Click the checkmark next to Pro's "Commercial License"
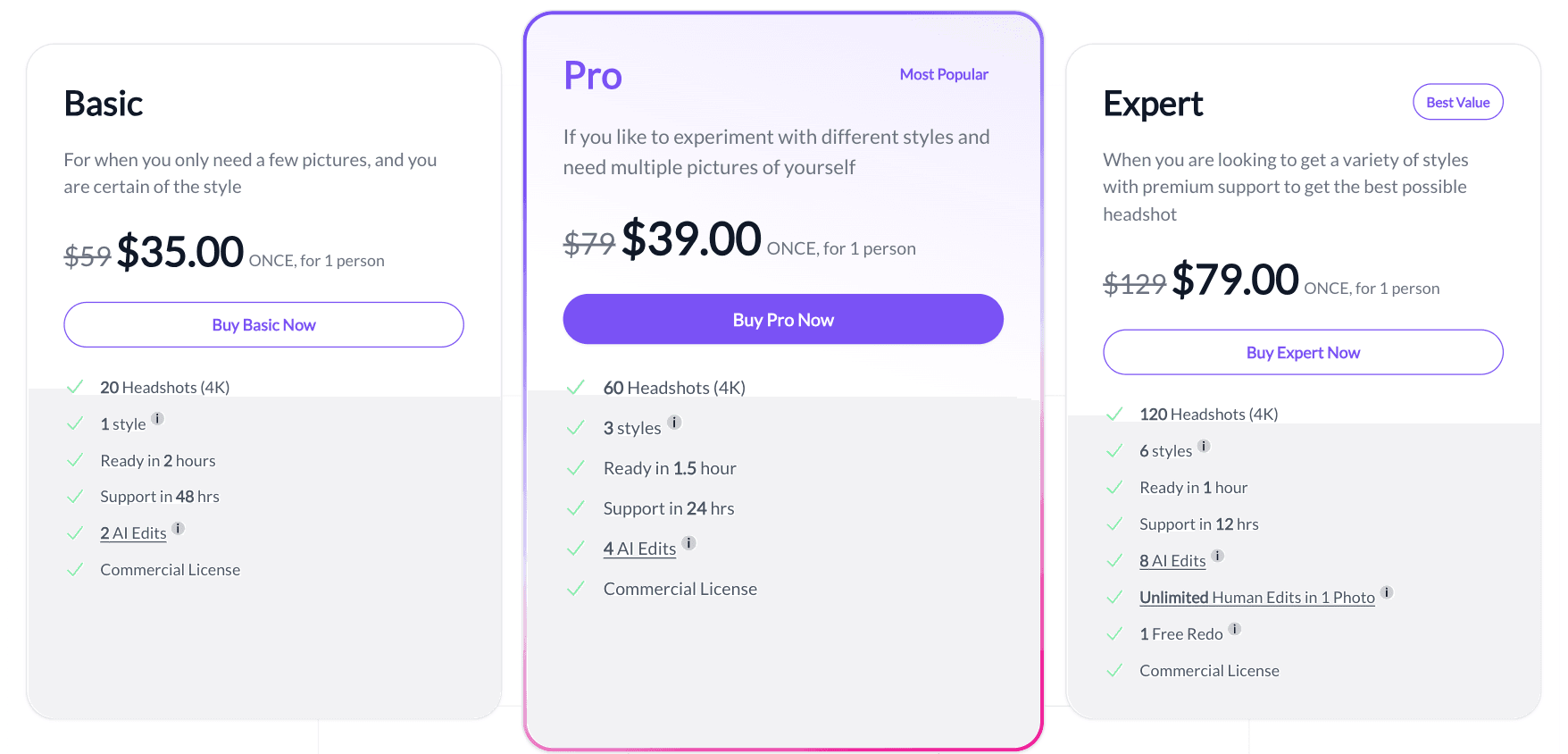This screenshot has height=754, width=1568. click(x=576, y=588)
